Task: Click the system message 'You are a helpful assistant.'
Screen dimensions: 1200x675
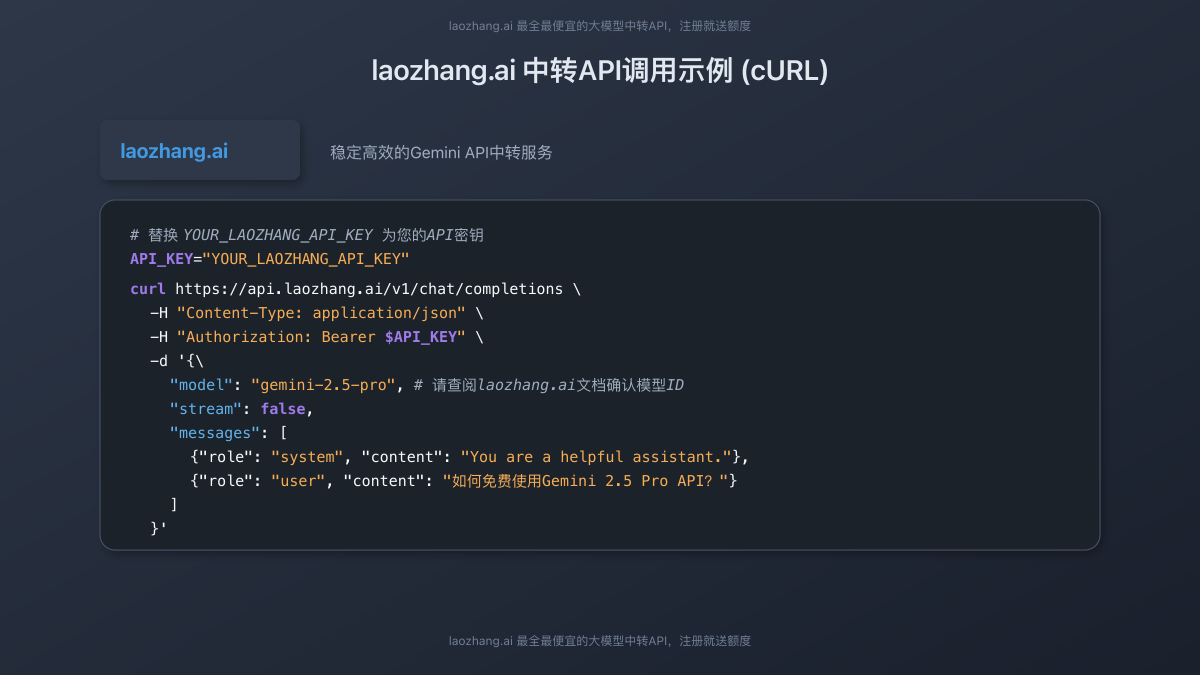Action: 596,457
